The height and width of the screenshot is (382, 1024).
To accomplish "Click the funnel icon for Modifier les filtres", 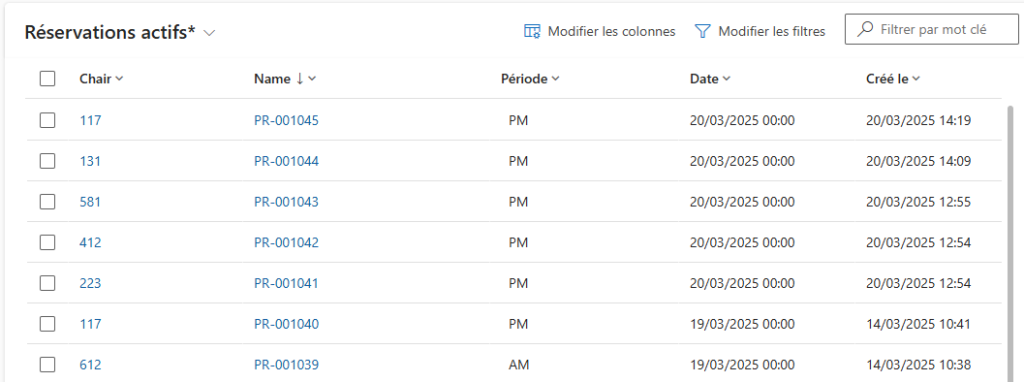I will 702,31.
